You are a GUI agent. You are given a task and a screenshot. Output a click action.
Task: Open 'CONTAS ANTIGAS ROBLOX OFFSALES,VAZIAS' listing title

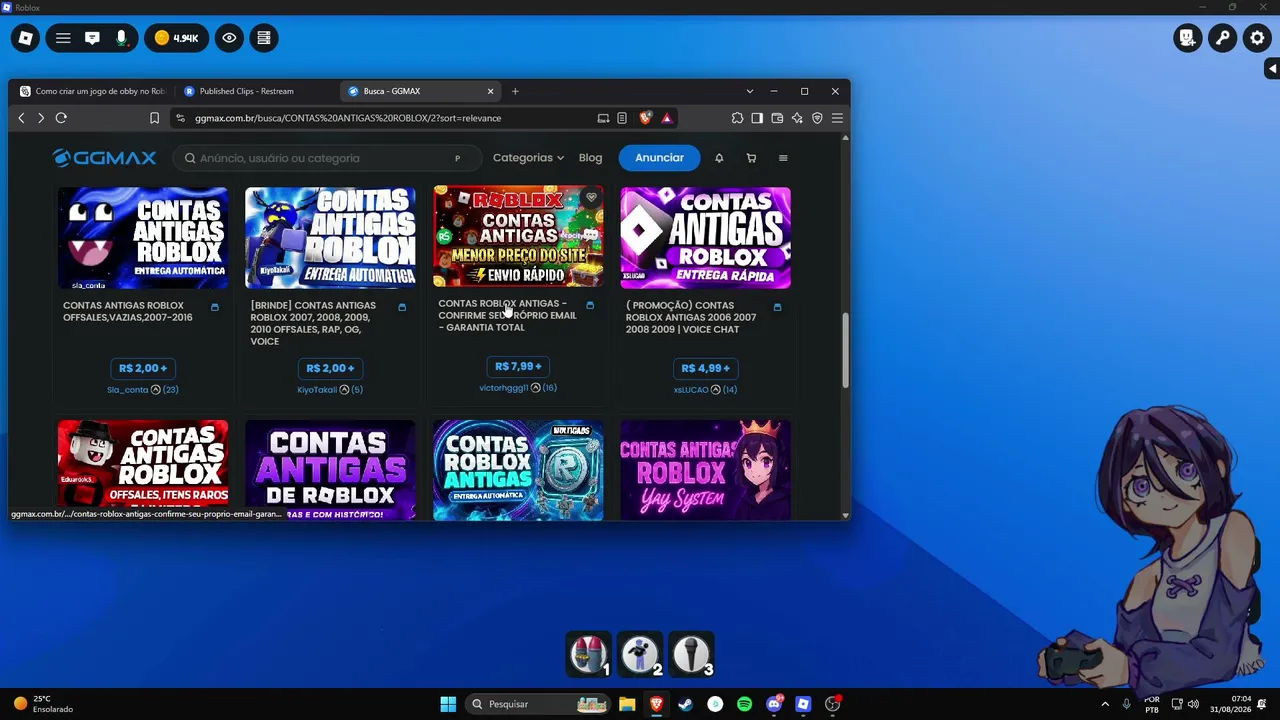coord(128,311)
